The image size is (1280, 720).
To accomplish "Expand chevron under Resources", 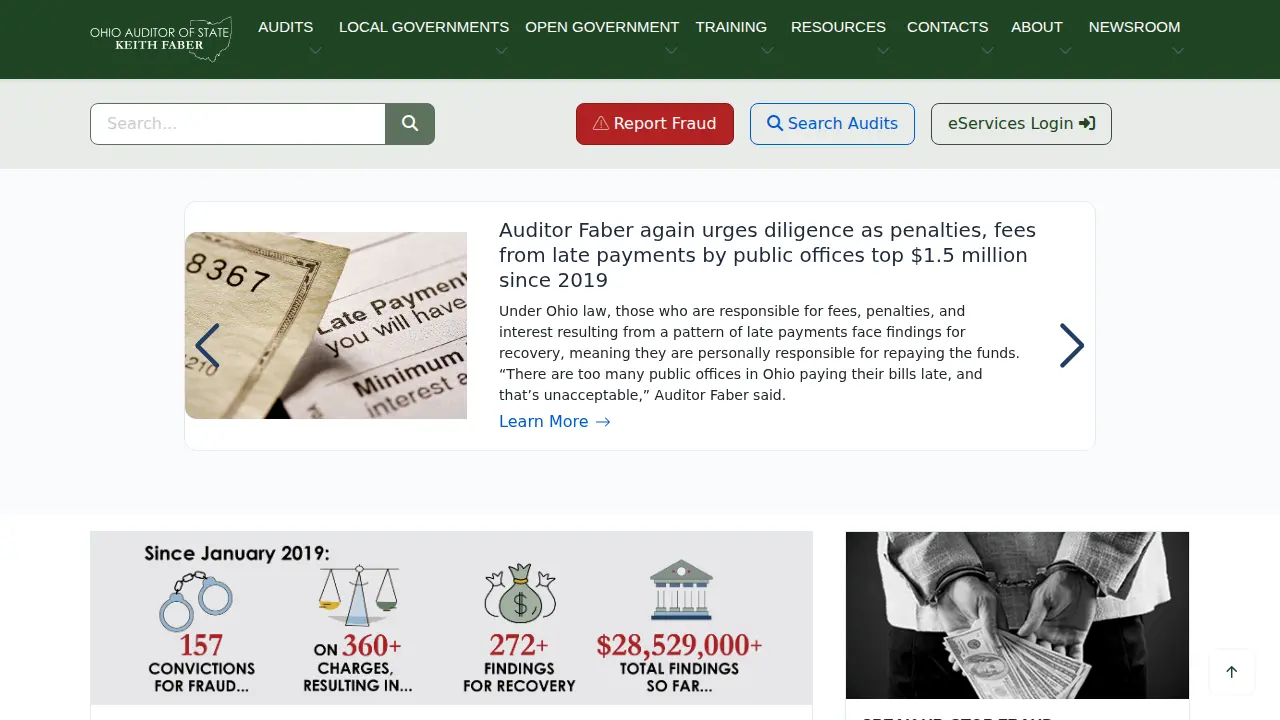I will pos(883,51).
